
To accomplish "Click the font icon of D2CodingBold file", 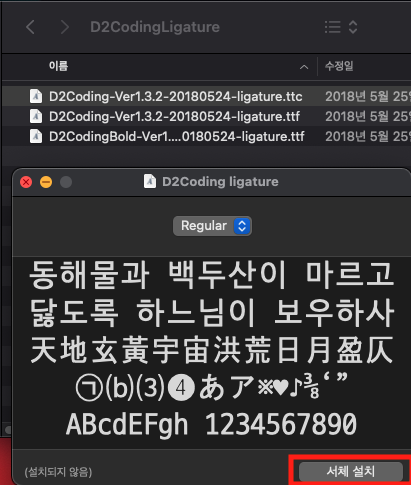I will click(36, 136).
